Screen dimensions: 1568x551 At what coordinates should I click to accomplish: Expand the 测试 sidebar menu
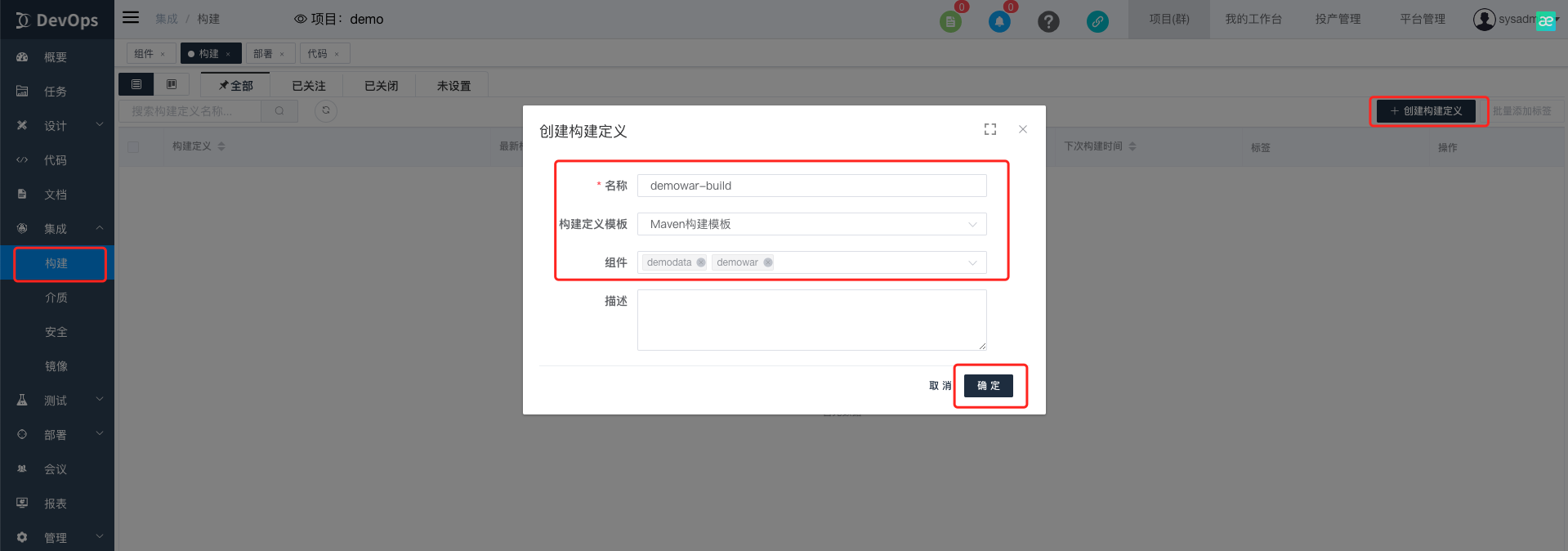click(56, 401)
